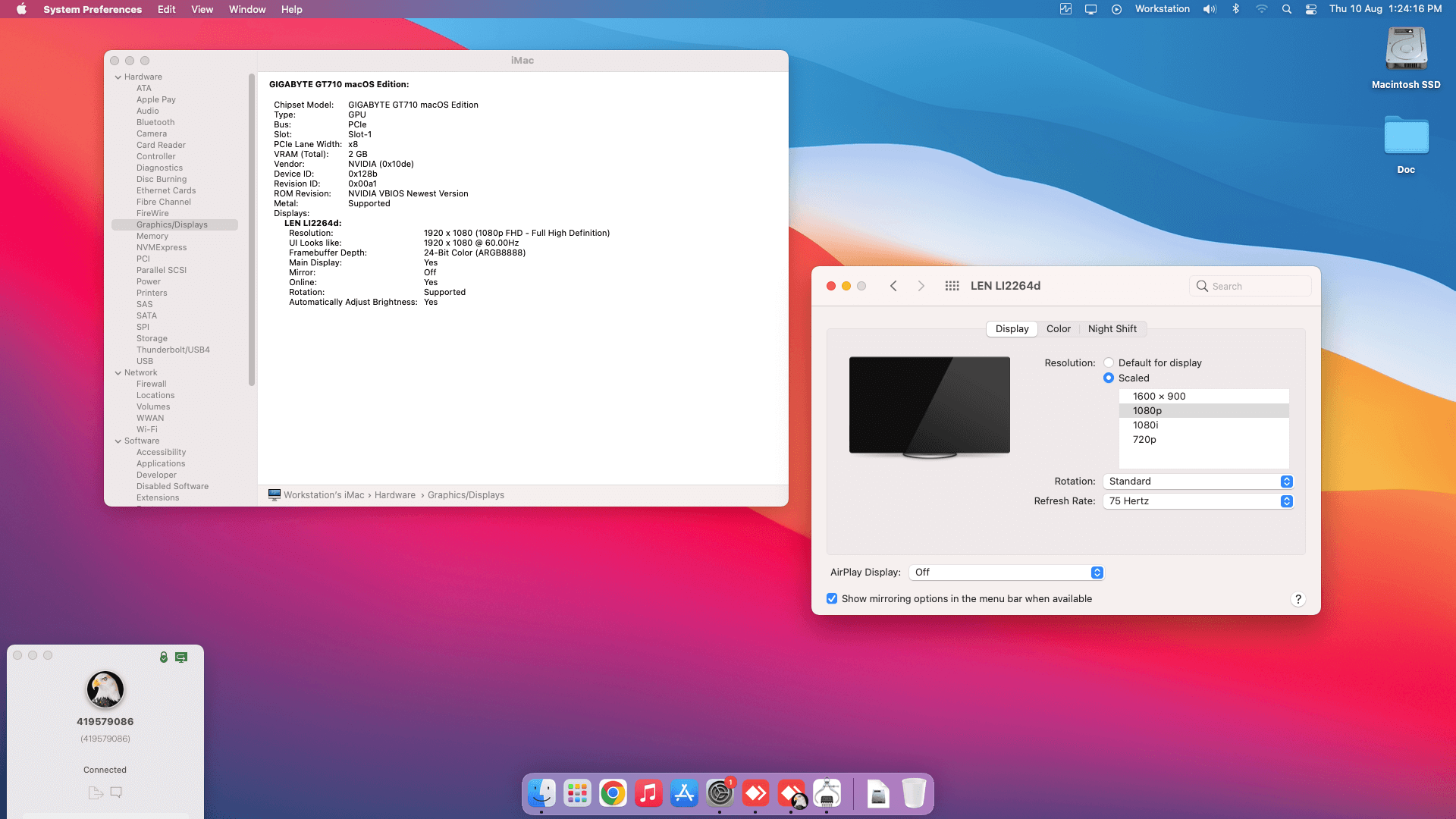1456x819 pixels.
Task: Select Bluetooth in hardware sidebar
Action: coord(155,122)
